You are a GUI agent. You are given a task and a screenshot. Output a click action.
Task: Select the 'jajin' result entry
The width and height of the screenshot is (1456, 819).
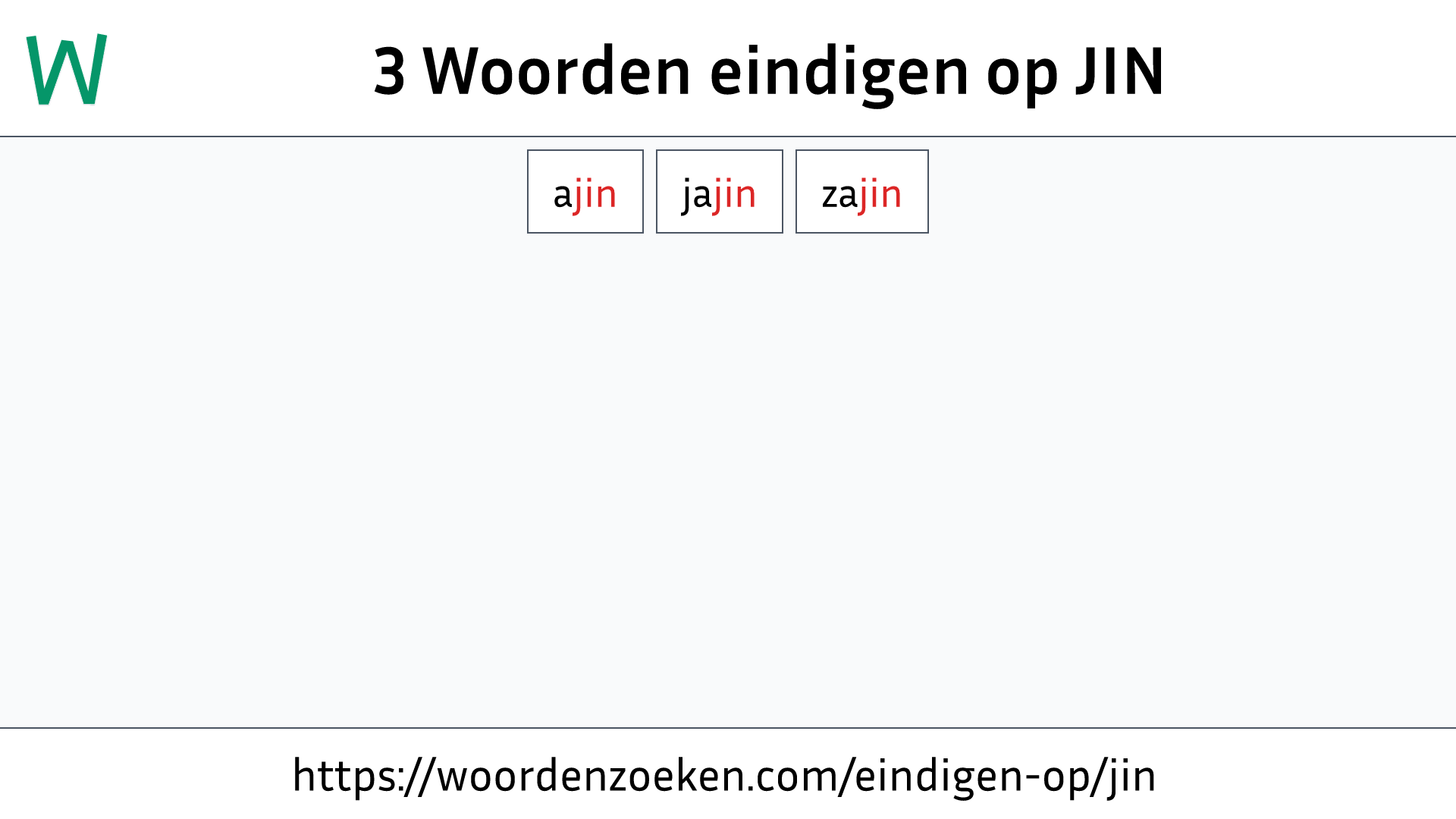coord(719,191)
